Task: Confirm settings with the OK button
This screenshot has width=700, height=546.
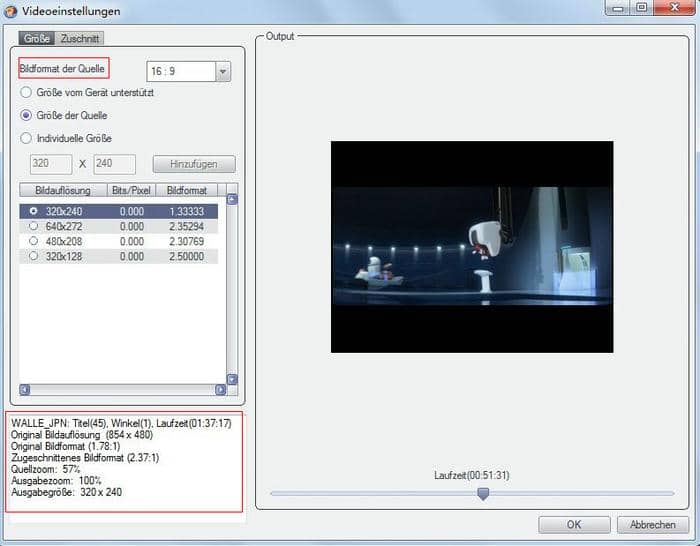Action: click(574, 525)
